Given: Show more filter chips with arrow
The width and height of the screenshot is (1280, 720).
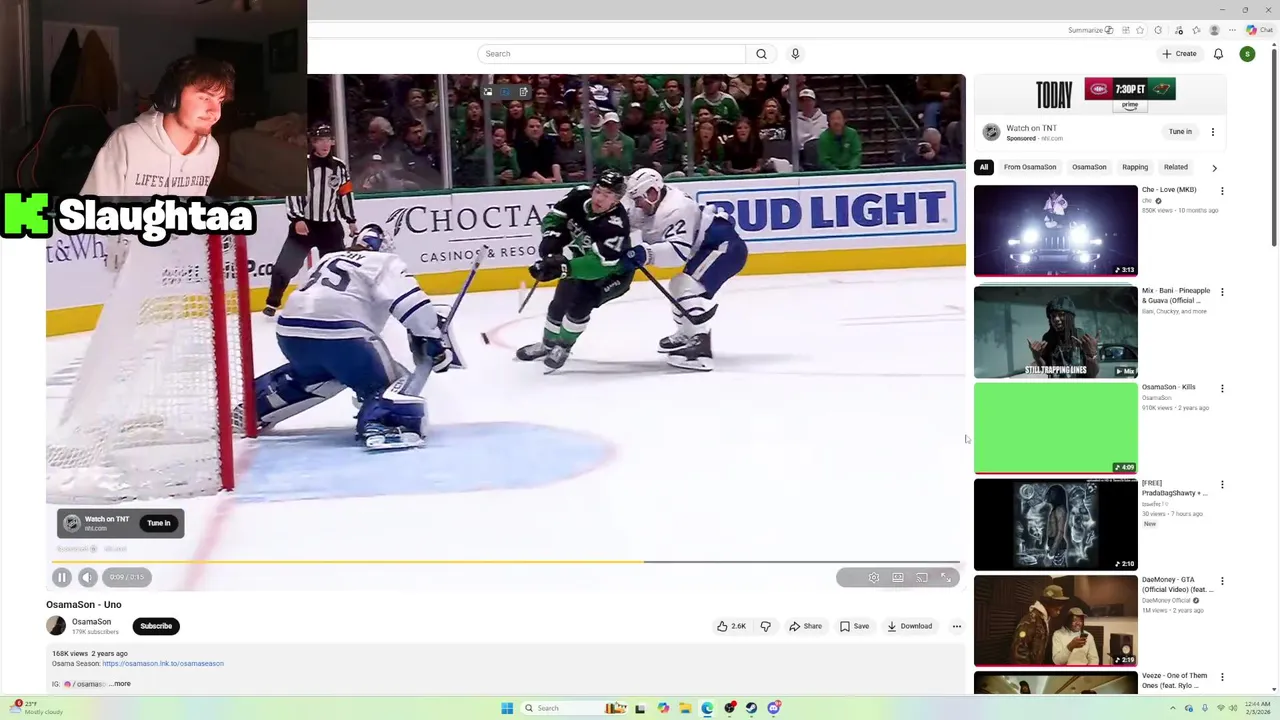Looking at the screenshot, I should coord(1214,168).
